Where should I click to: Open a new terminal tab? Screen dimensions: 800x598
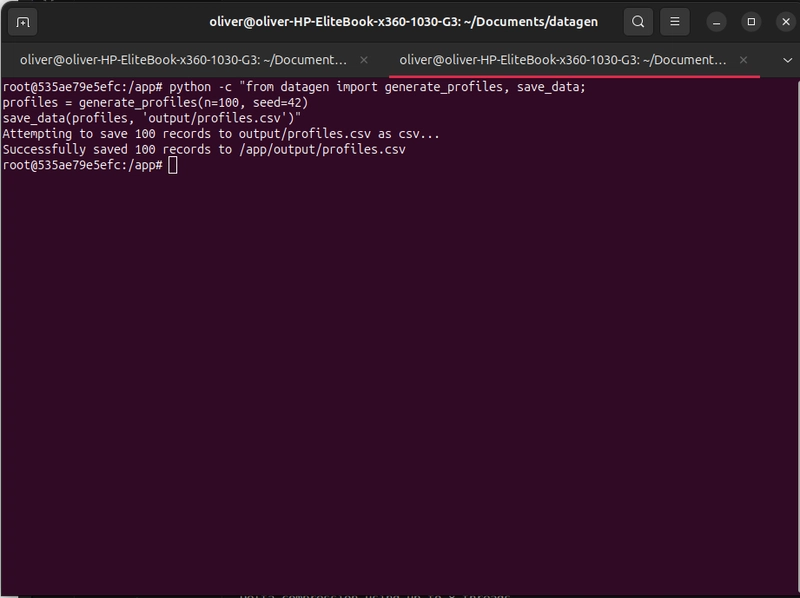pyautogui.click(x=23, y=21)
